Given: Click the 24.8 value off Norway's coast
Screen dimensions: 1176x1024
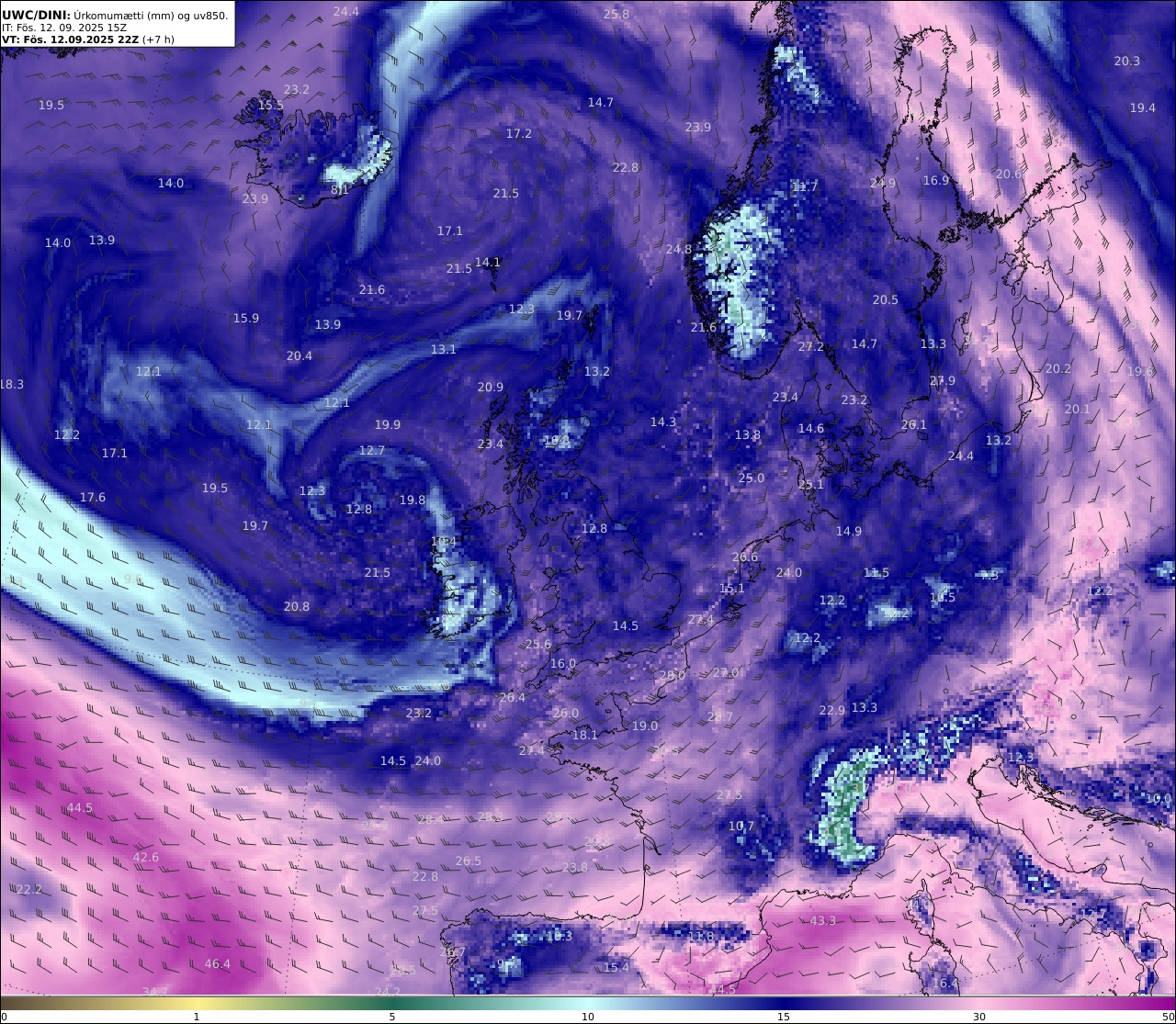Looking at the screenshot, I should [x=679, y=249].
